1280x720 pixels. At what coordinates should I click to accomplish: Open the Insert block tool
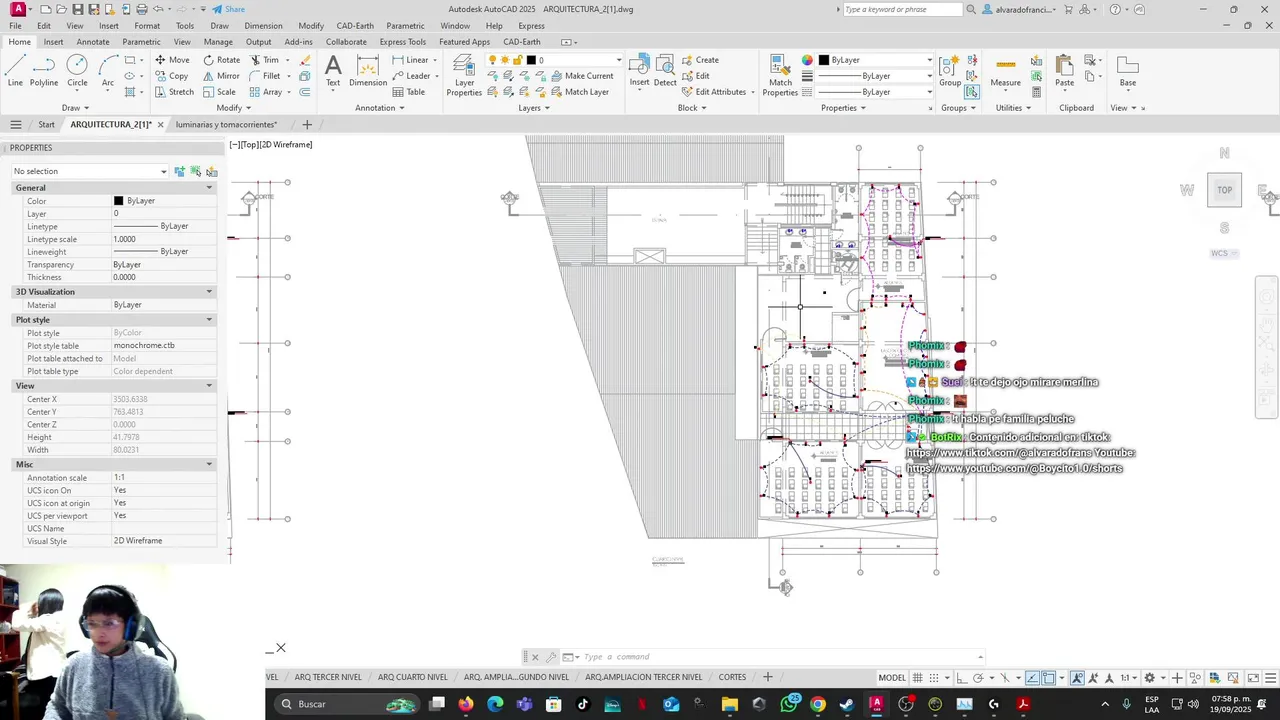[639, 70]
